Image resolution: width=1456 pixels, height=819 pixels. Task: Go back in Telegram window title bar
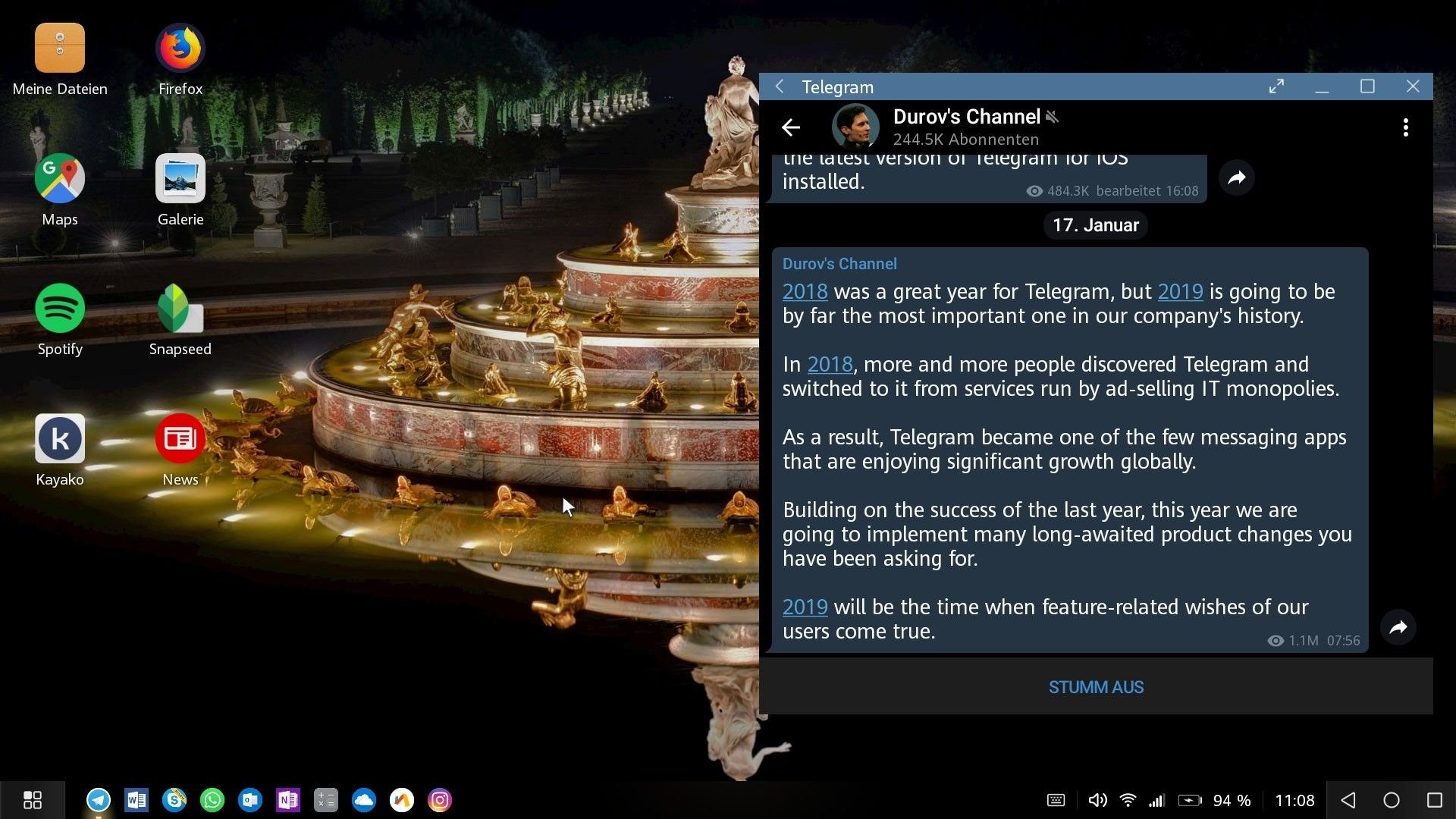[780, 86]
